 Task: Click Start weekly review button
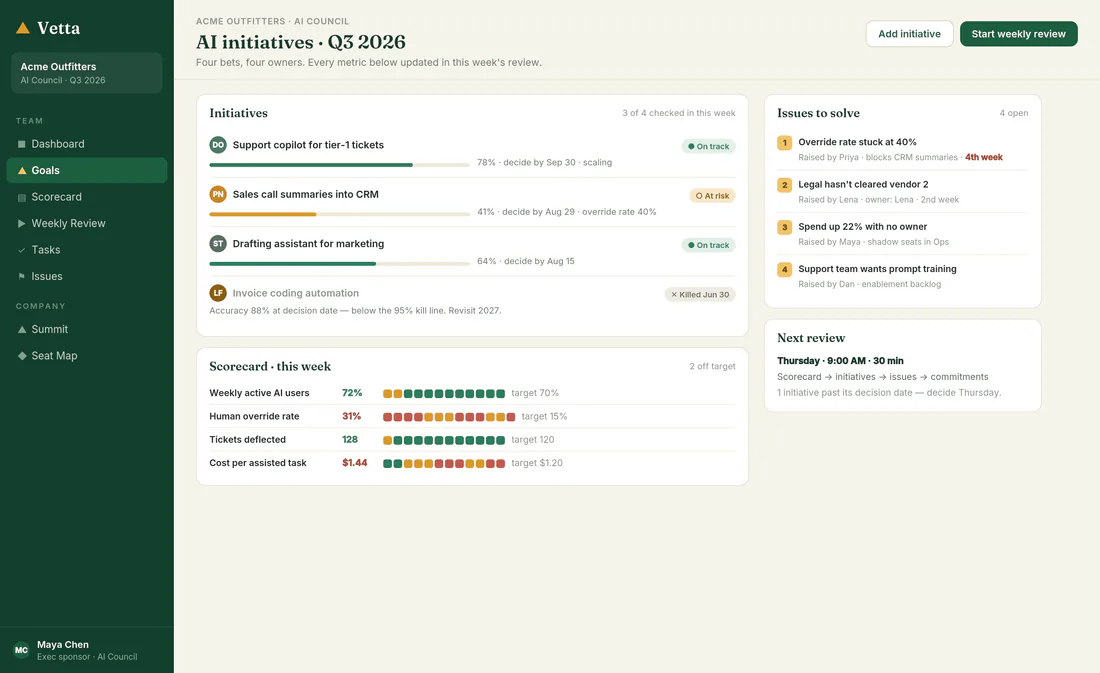[1019, 34]
